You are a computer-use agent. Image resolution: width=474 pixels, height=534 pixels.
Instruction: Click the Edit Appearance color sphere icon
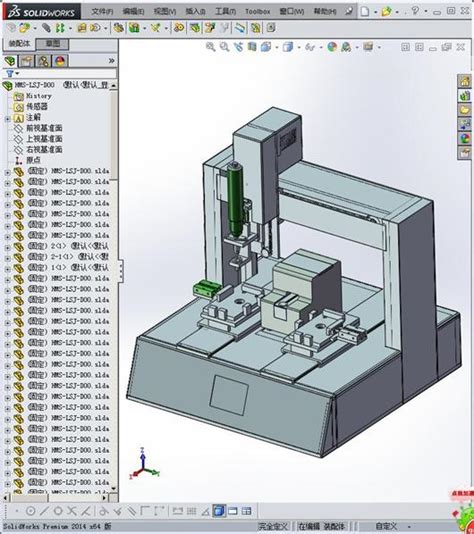point(332,47)
